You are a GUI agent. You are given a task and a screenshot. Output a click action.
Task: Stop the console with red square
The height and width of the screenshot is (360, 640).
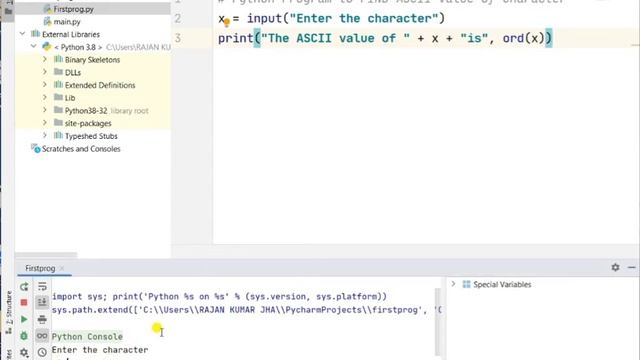tap(24, 302)
